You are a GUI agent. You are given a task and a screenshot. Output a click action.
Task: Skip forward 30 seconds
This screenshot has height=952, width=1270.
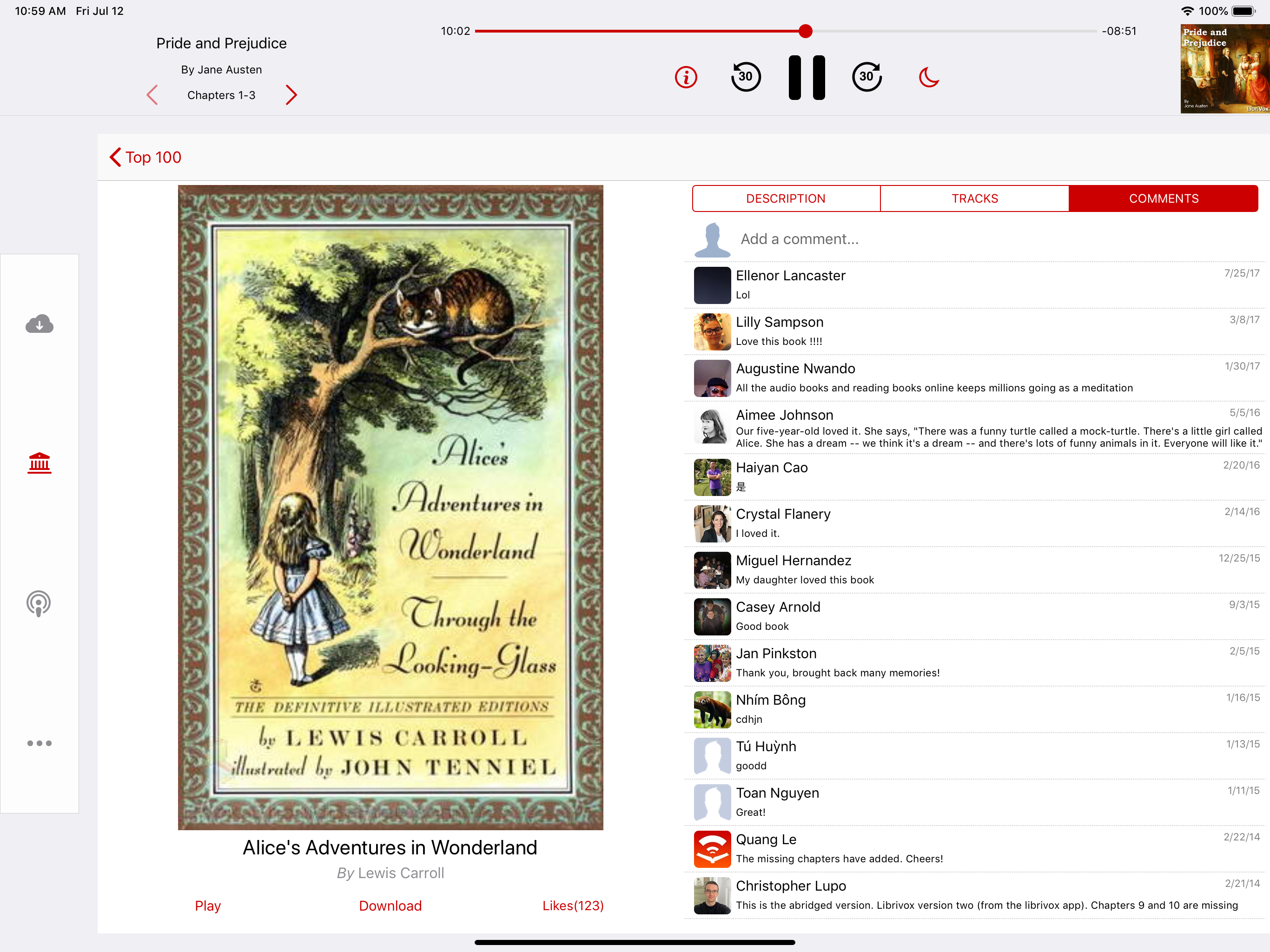pyautogui.click(x=867, y=77)
